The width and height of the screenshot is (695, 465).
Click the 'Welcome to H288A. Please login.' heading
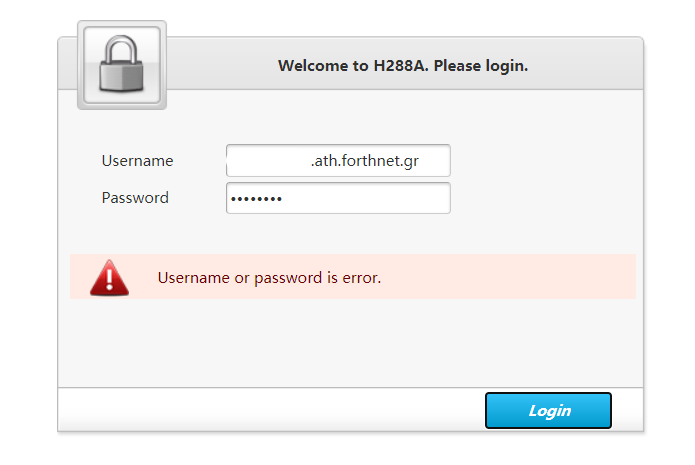[x=403, y=66]
